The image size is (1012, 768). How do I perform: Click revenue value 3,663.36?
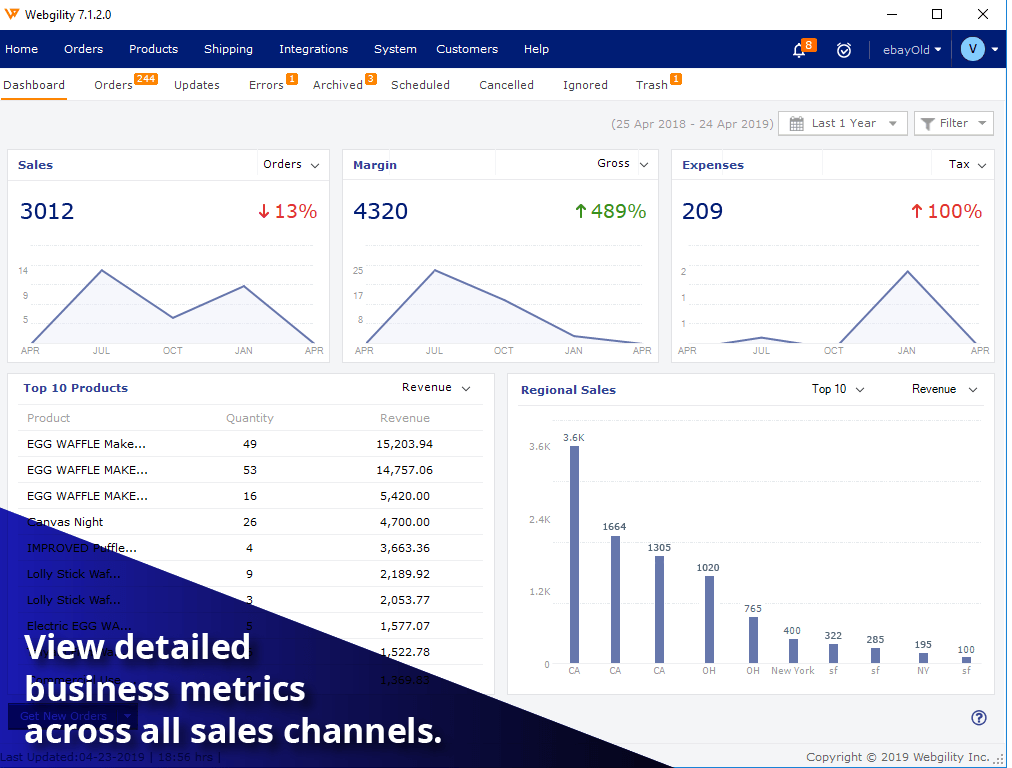click(x=405, y=548)
